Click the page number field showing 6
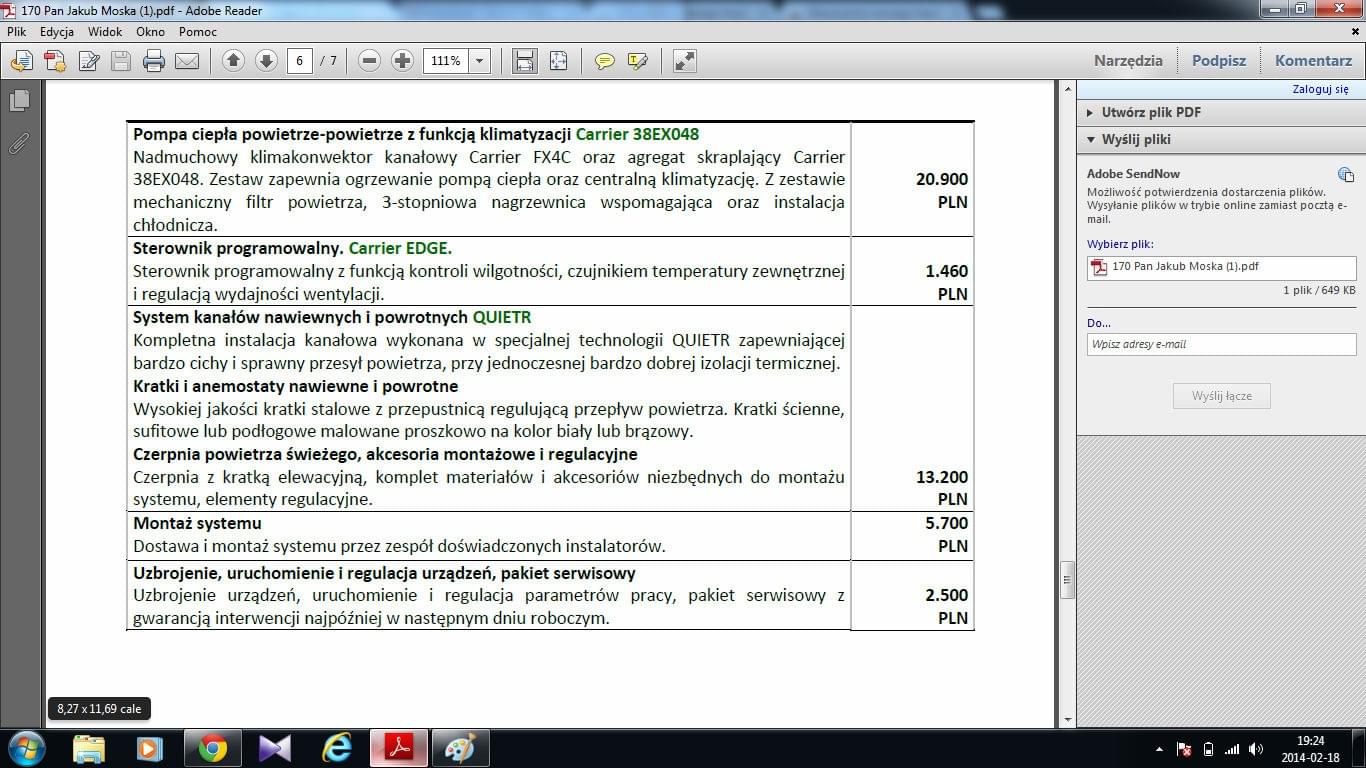The height and width of the screenshot is (768, 1366). click(300, 61)
